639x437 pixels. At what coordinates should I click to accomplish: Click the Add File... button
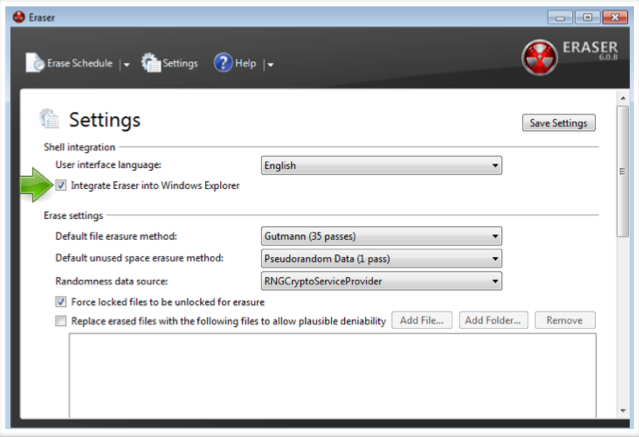point(422,320)
